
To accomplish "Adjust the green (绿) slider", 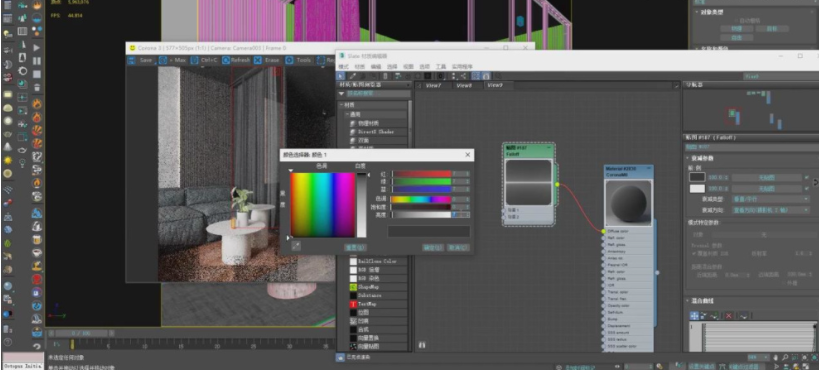I will (x=422, y=181).
